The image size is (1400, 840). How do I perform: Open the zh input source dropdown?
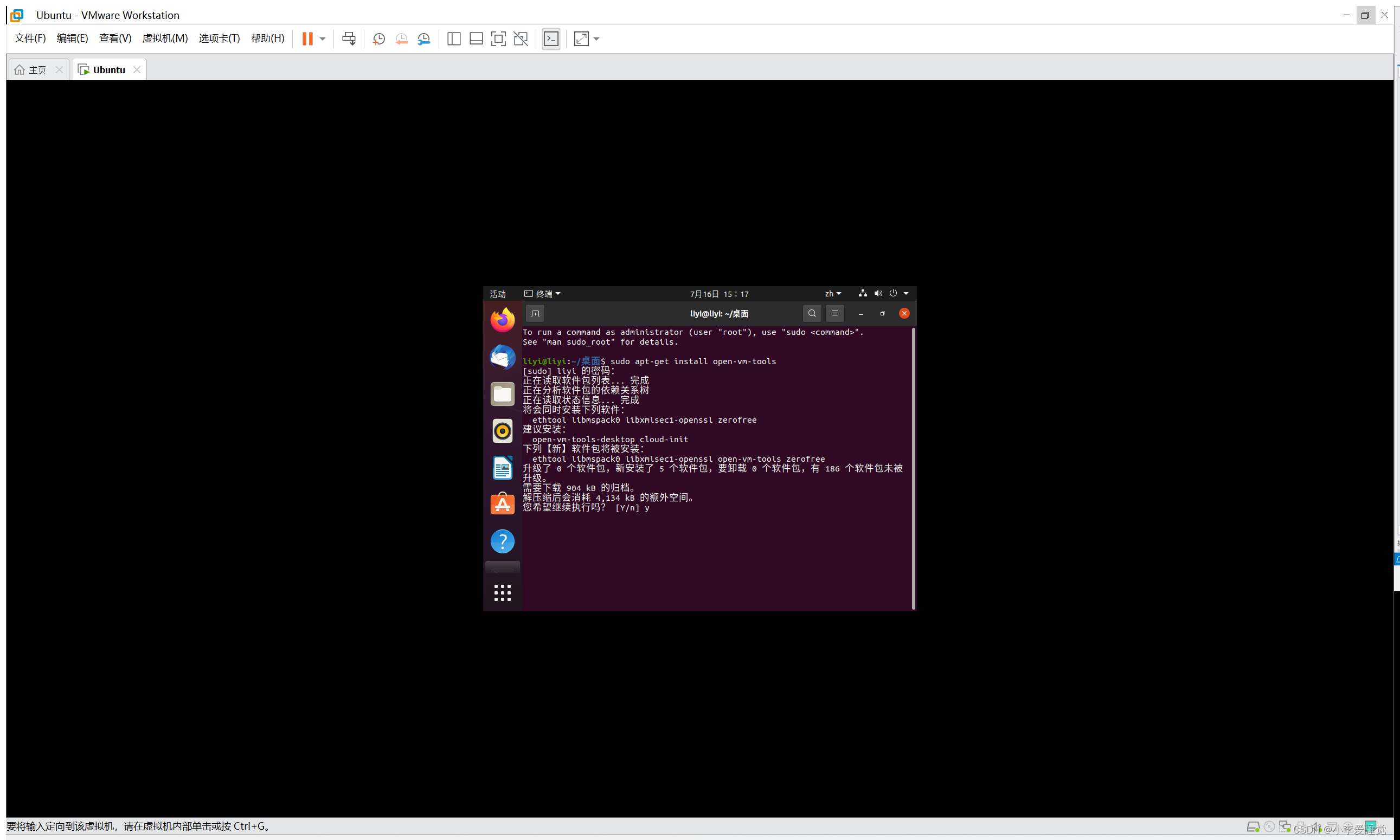833,293
